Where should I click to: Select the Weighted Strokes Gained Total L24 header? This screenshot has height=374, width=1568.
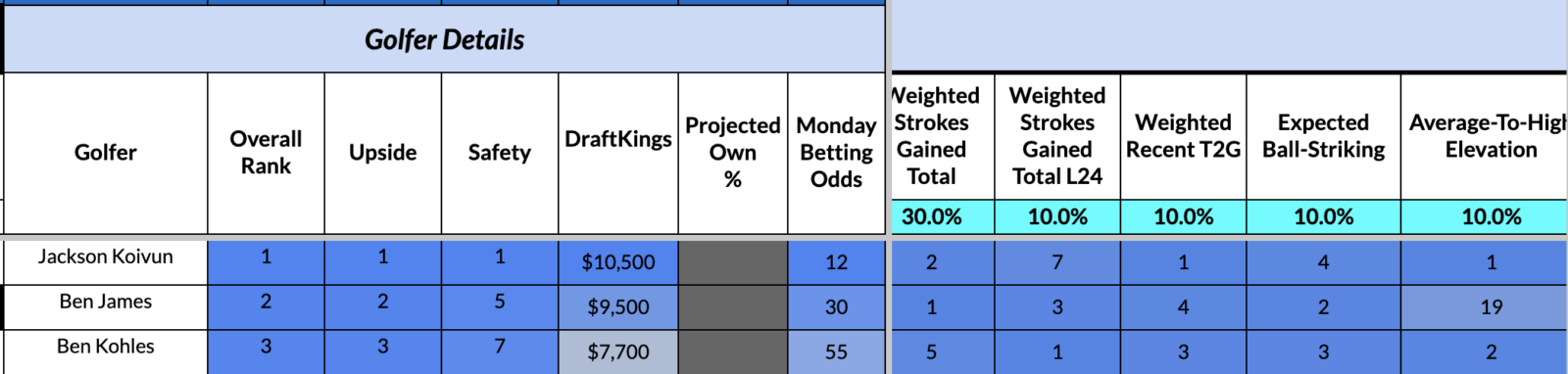click(1057, 136)
